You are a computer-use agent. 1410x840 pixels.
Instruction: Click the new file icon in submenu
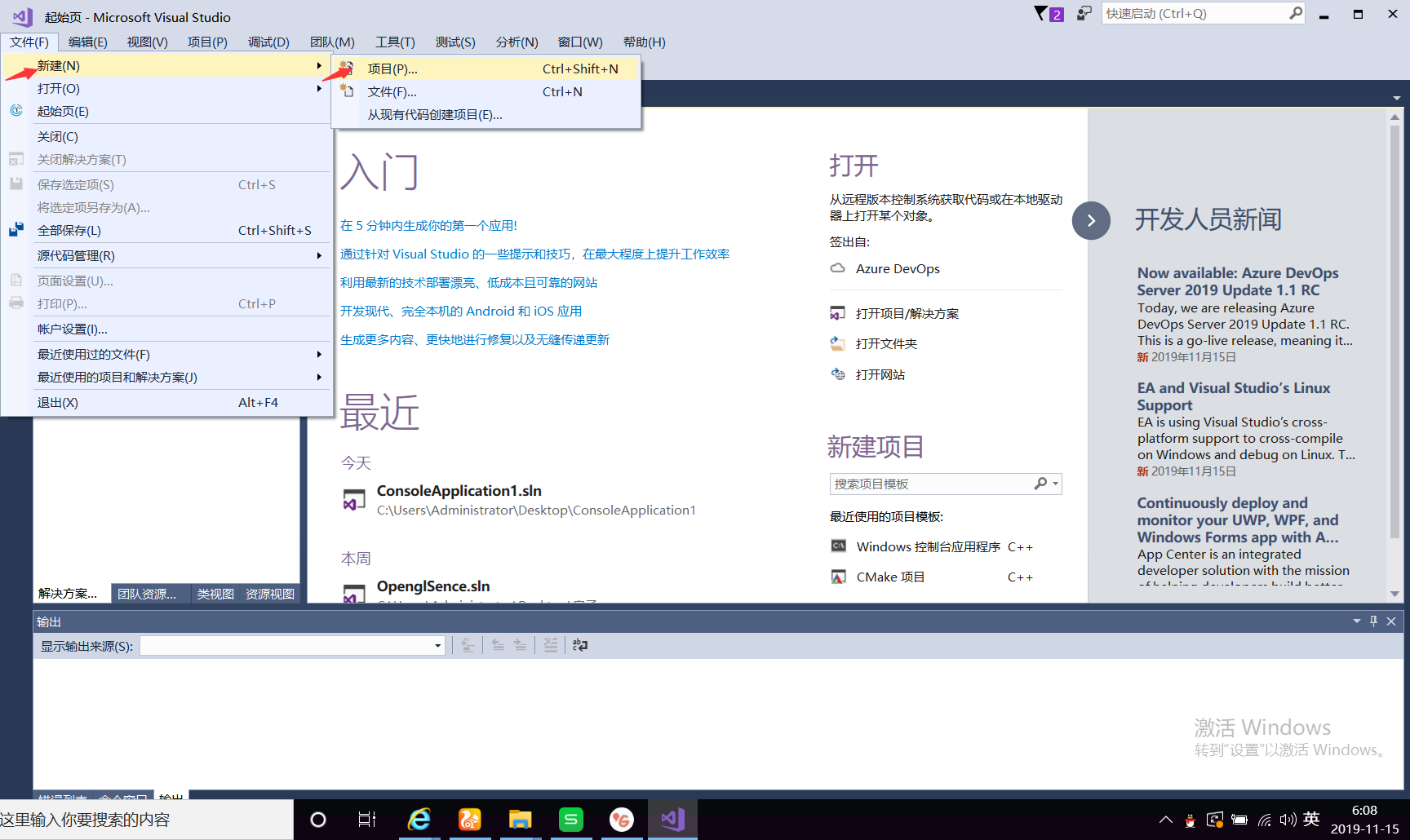point(347,91)
